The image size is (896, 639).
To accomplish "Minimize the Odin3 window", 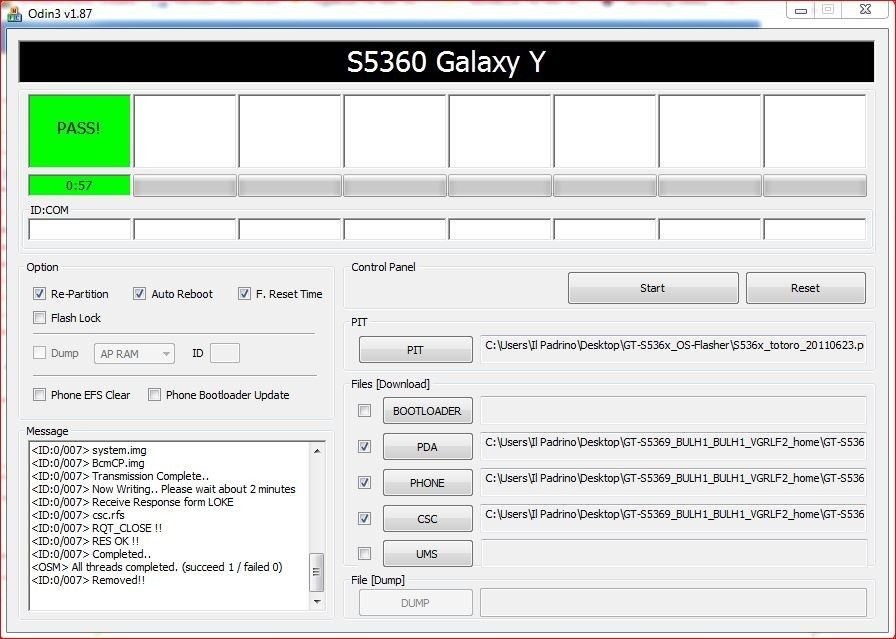I will pyautogui.click(x=801, y=10).
